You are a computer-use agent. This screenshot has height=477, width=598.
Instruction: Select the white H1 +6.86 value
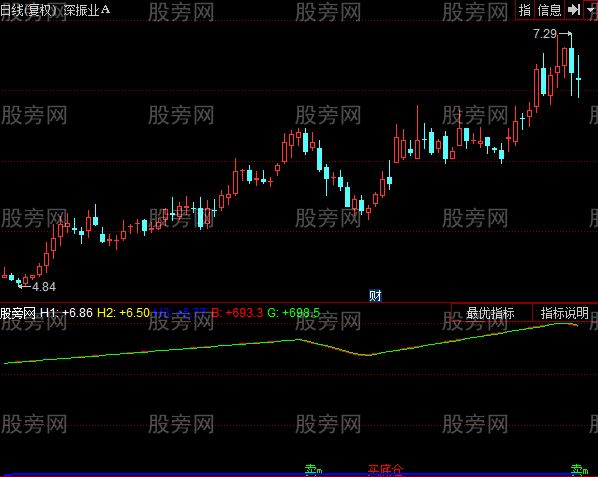tap(66, 313)
